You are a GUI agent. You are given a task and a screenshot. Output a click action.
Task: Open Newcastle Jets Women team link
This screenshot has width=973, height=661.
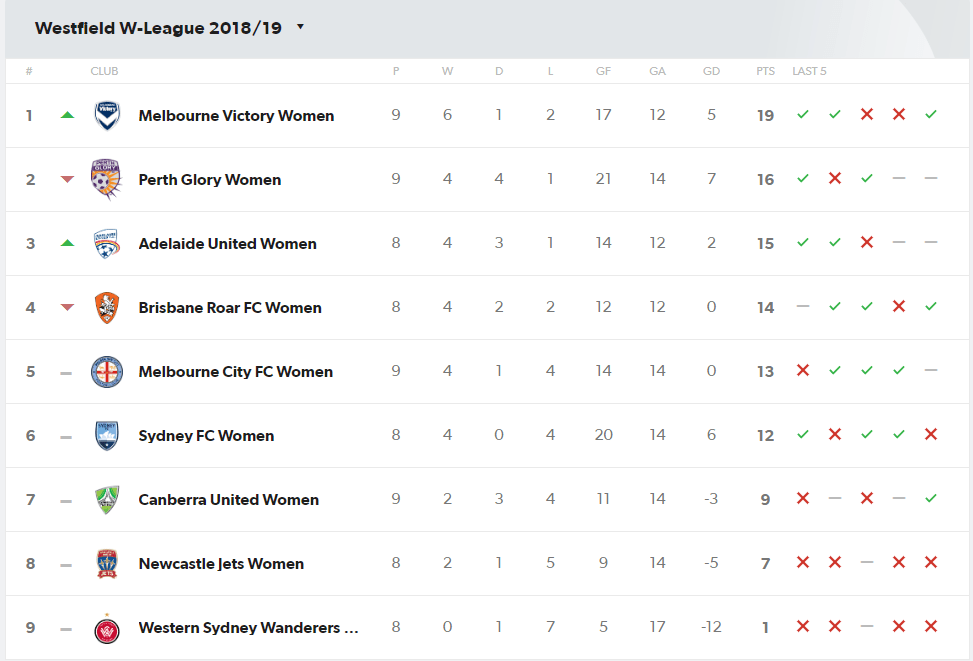point(221,564)
